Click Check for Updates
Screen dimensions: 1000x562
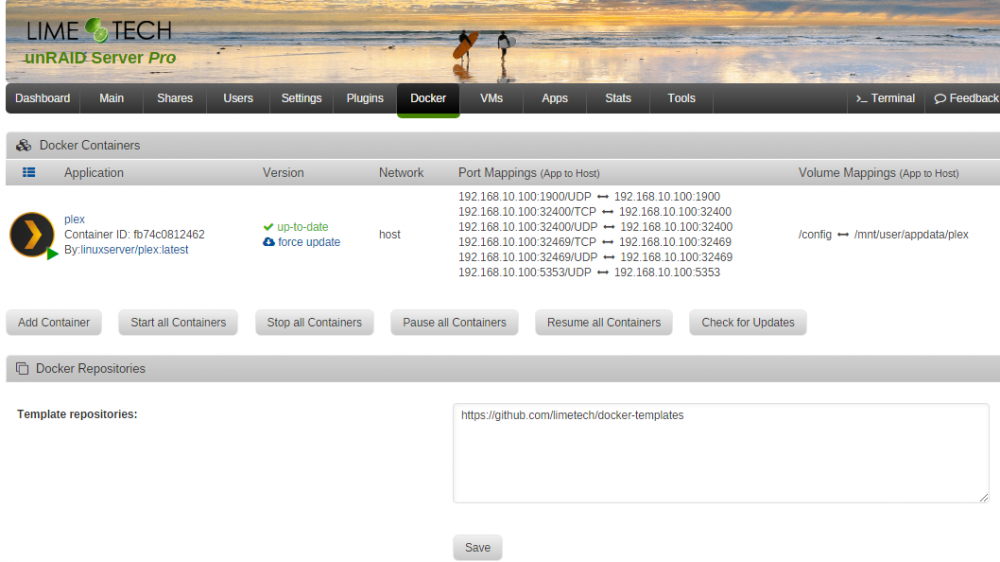[x=747, y=322]
